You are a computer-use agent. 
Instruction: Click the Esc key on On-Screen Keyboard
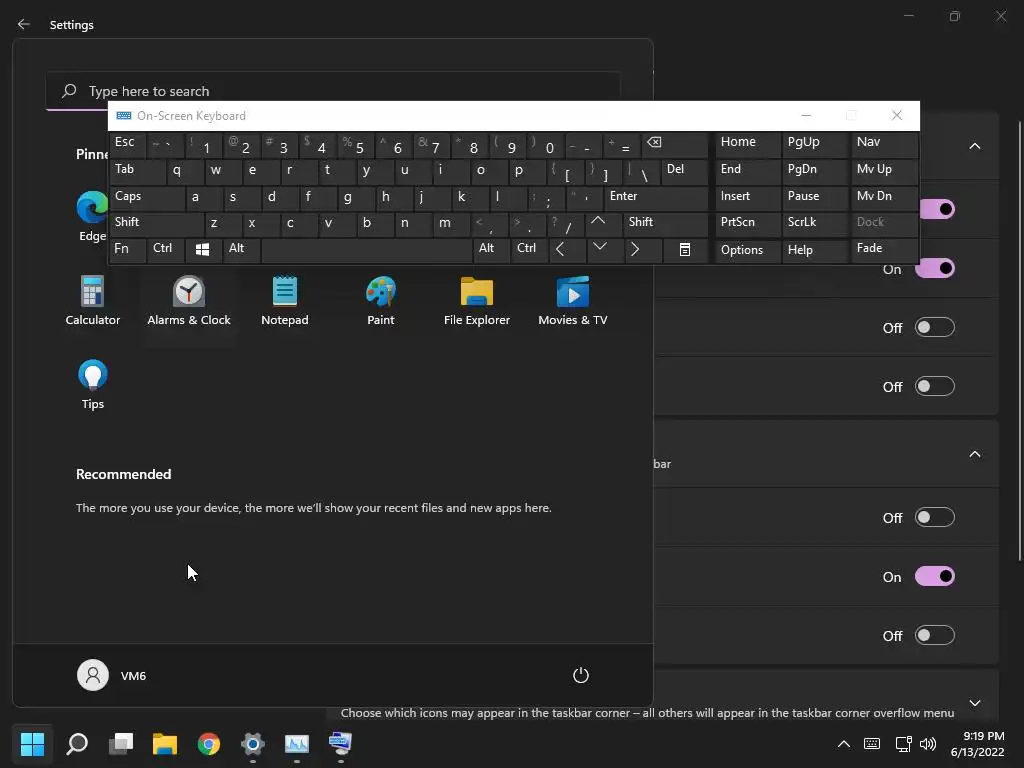[125, 144]
